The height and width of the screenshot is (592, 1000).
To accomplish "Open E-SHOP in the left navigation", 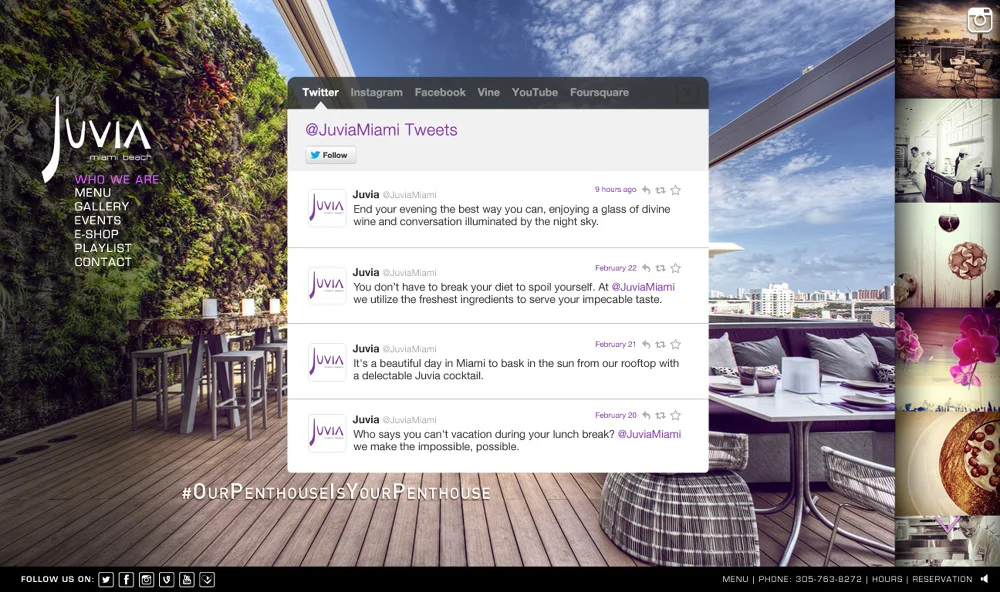I will (96, 234).
